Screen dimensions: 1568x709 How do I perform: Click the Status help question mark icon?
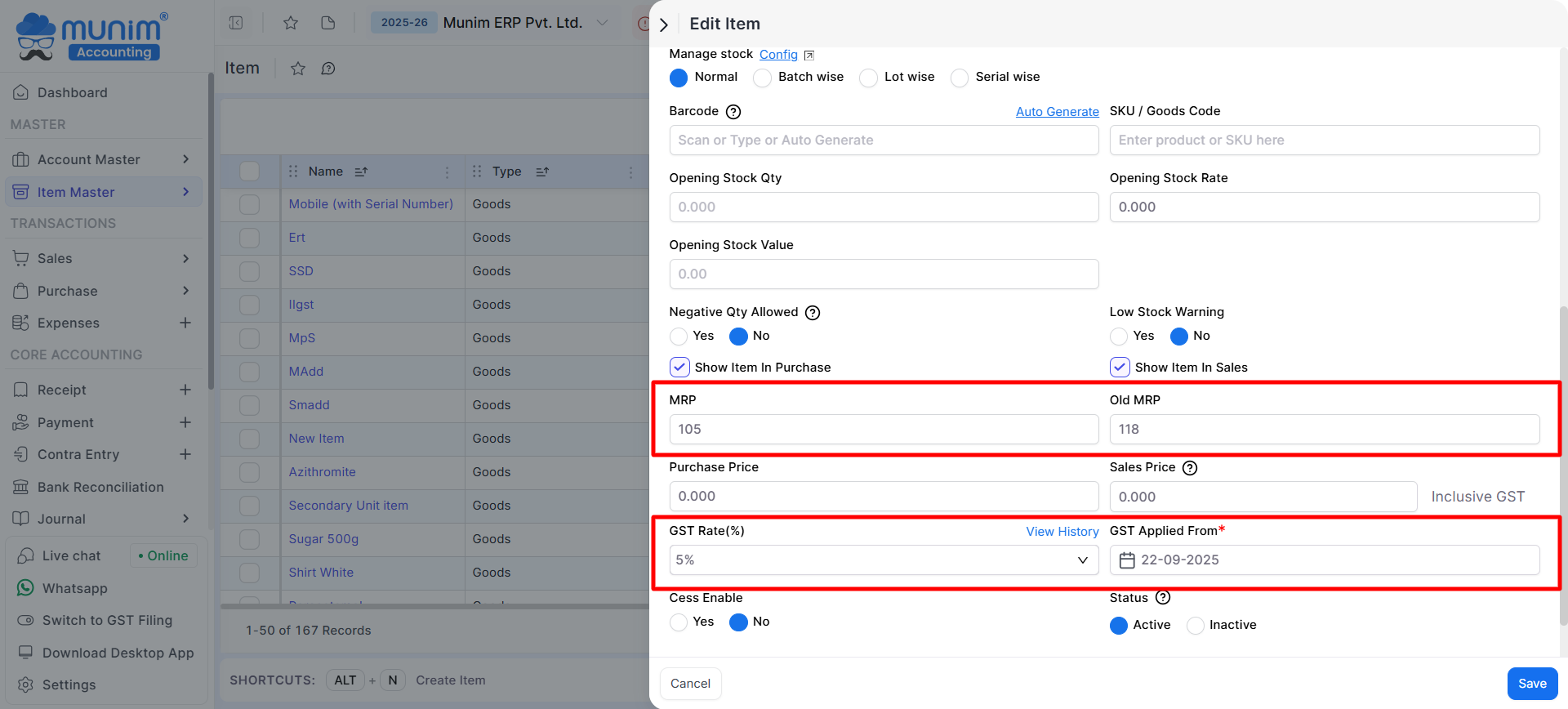point(1163,598)
